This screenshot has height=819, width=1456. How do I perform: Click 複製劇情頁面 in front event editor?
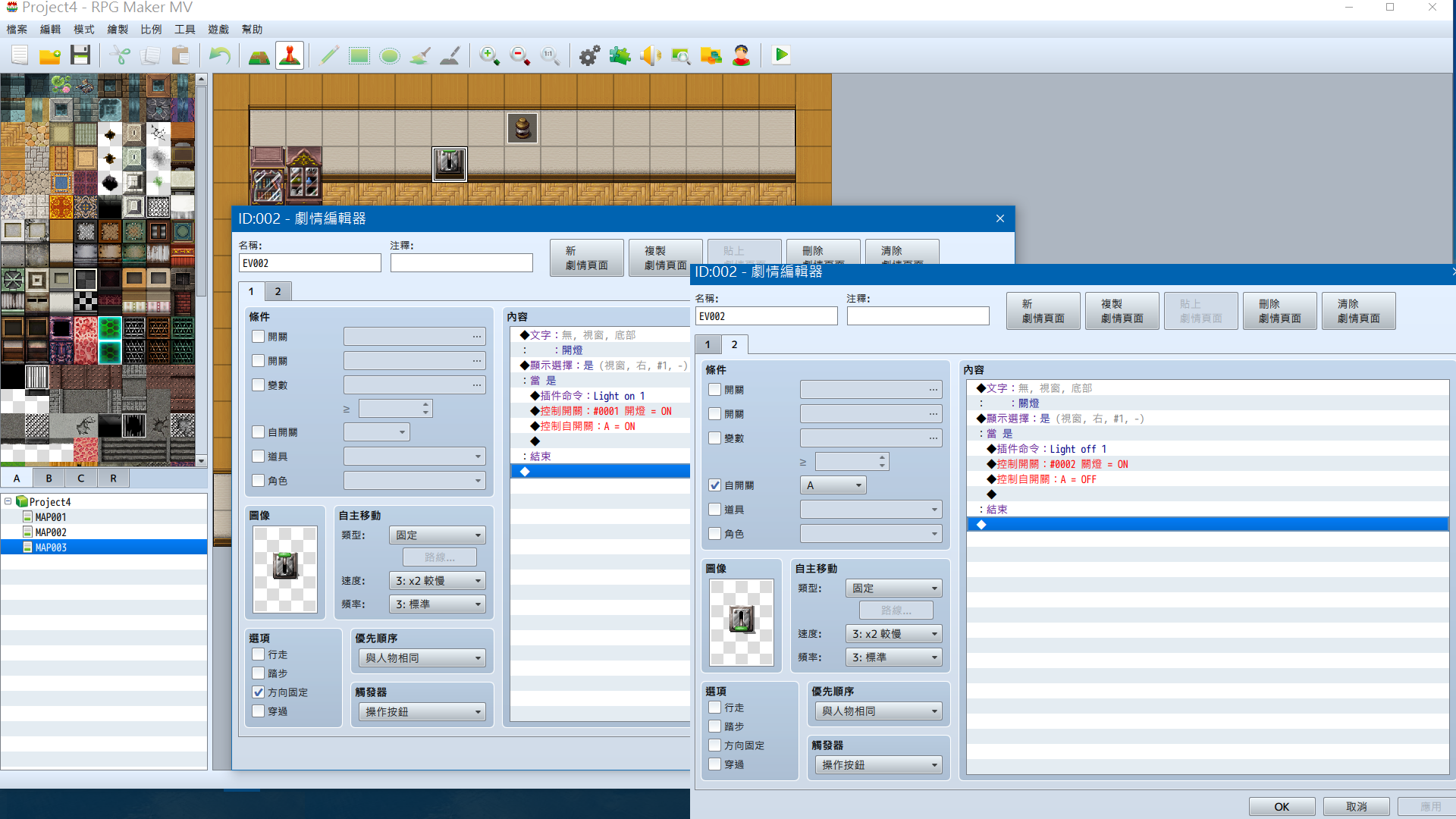pos(1122,311)
